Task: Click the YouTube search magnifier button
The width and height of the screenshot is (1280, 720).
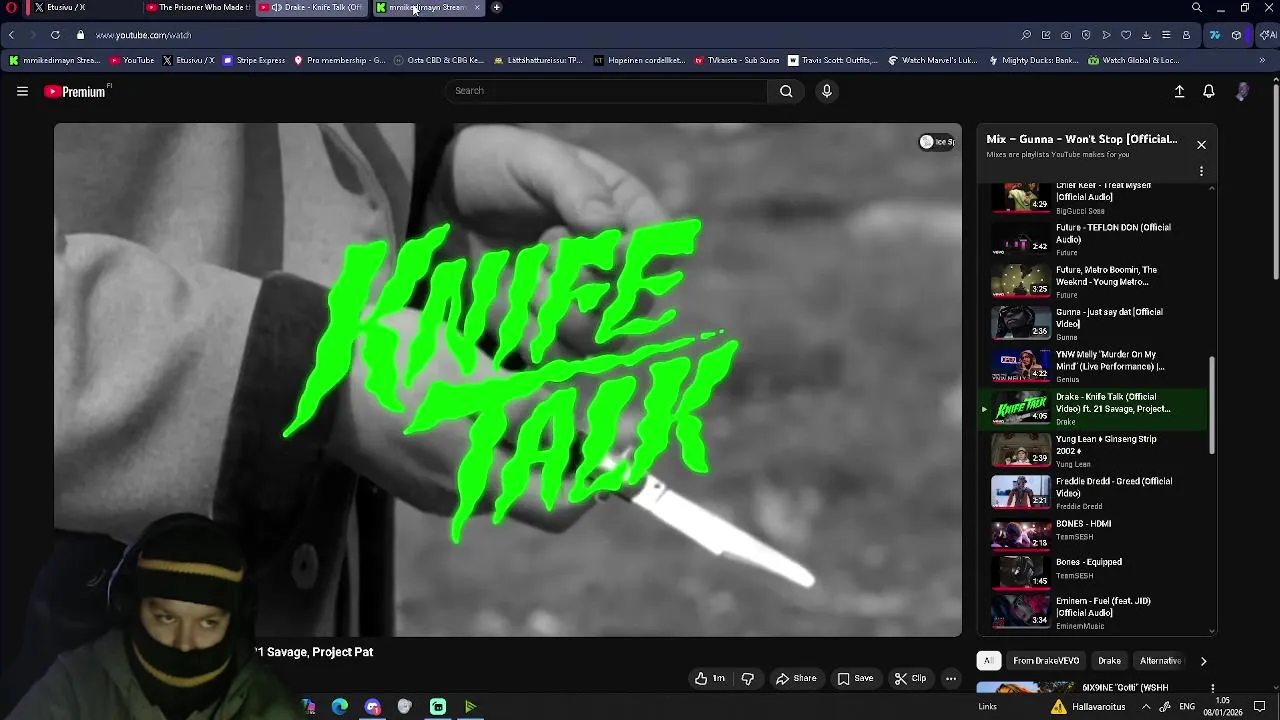Action: pos(786,91)
